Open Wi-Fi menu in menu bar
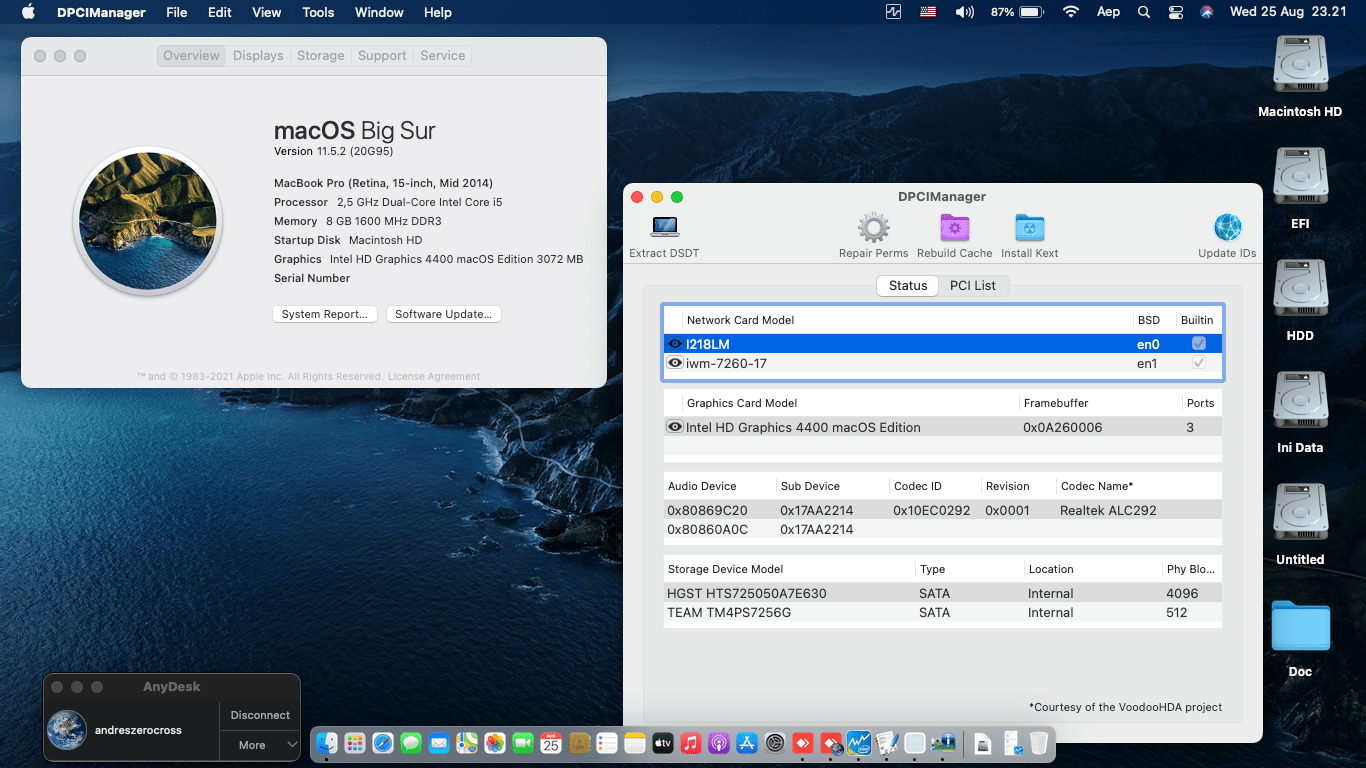Screen dimensions: 1366x768 pyautogui.click(x=1071, y=12)
